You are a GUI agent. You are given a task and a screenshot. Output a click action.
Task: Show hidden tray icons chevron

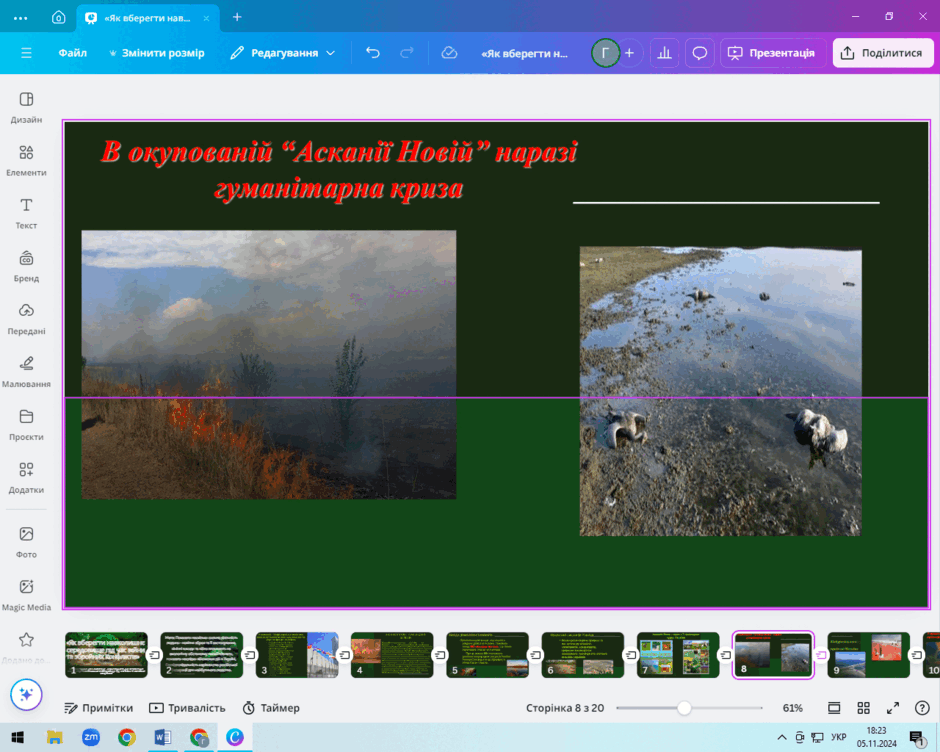[782, 737]
